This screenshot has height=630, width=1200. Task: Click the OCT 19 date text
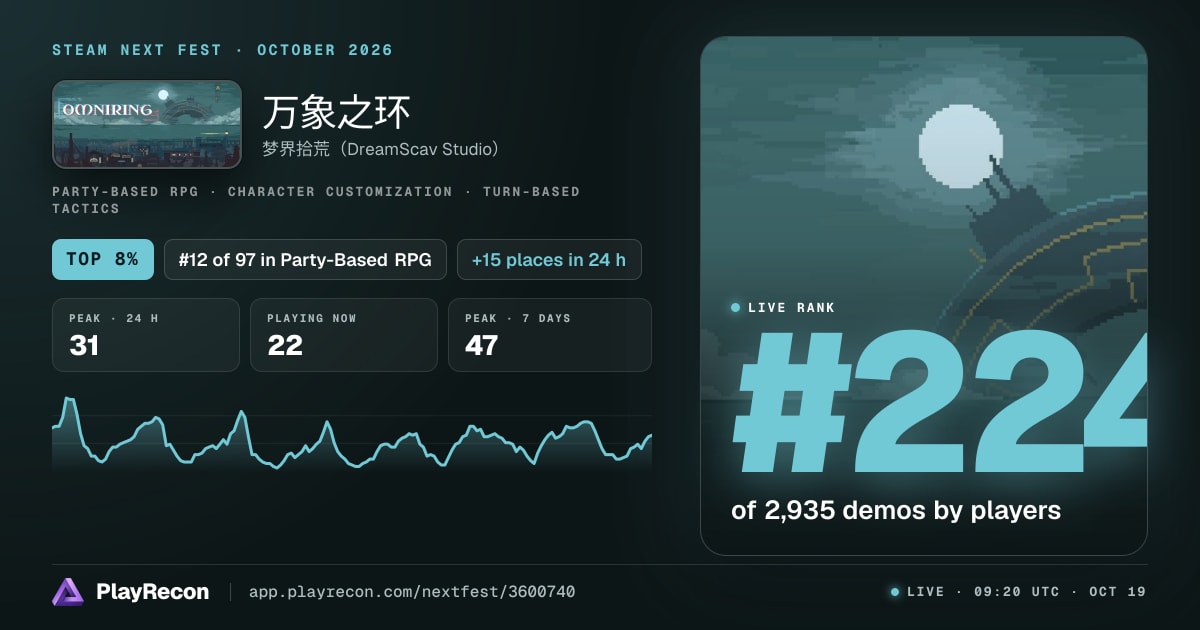(x=1118, y=592)
